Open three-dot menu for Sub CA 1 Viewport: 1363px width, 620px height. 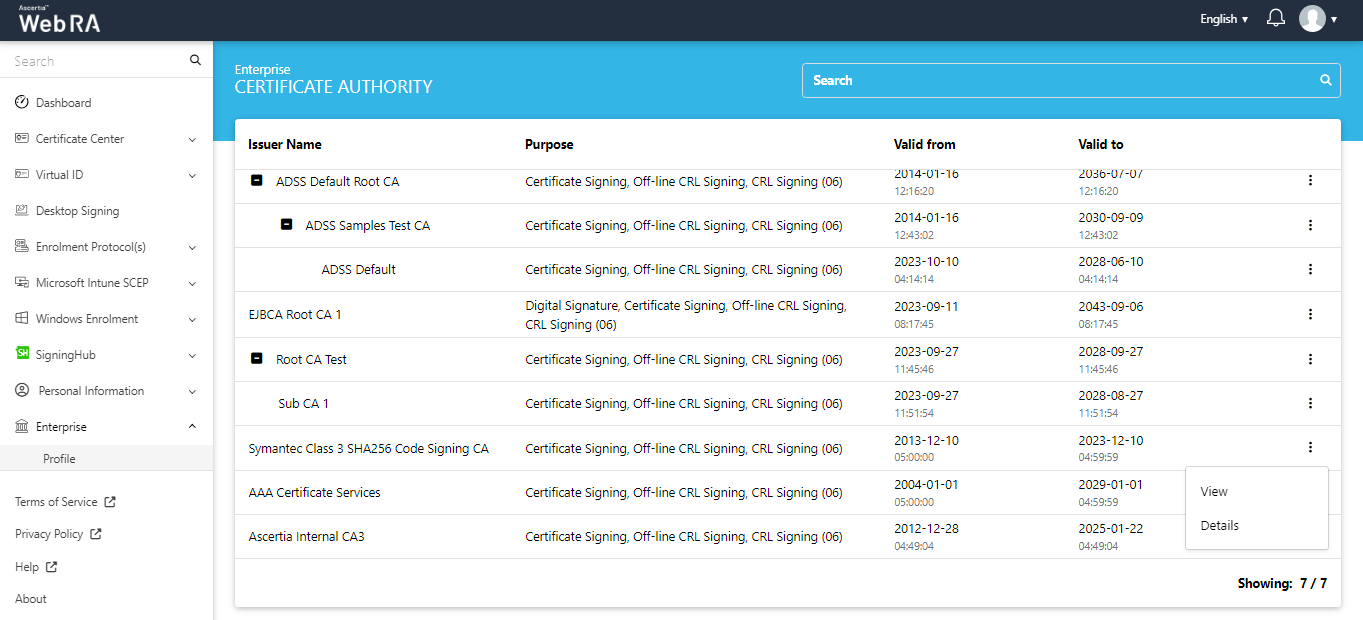(1310, 403)
